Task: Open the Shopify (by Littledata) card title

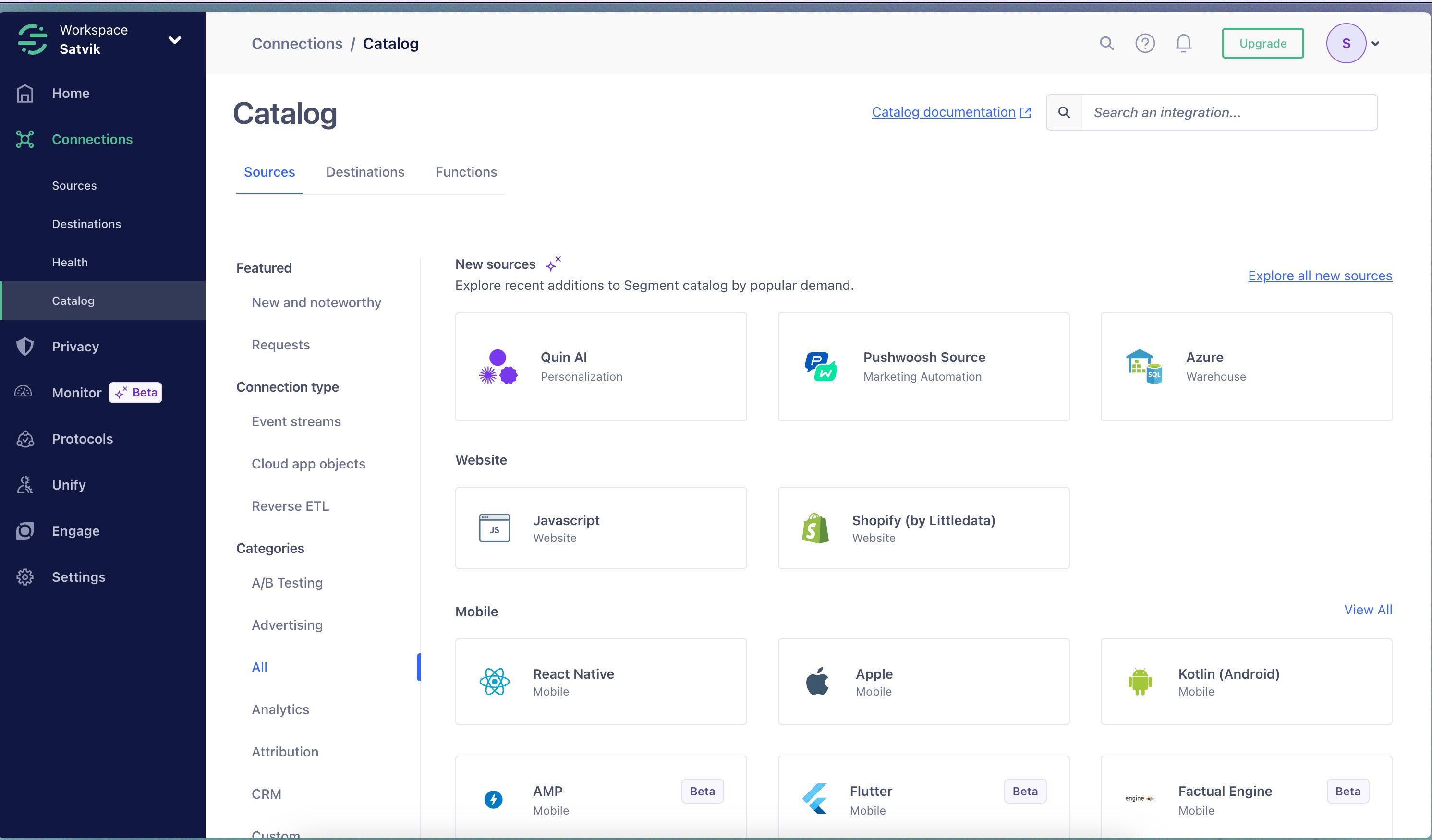Action: pyautogui.click(x=923, y=520)
